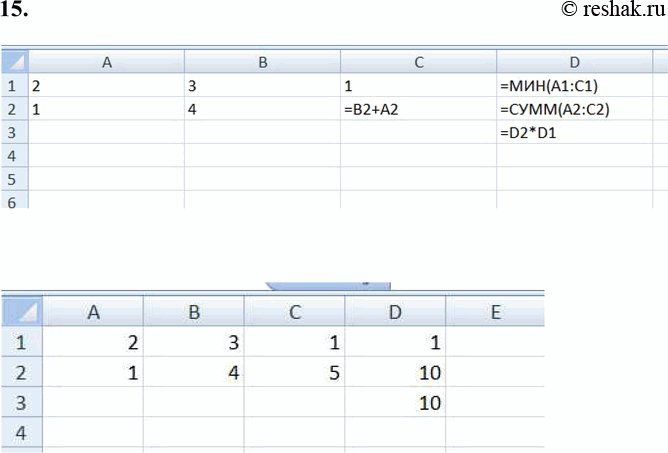Click lower sheet cell C2 with value 5
This screenshot has height=453, width=668.
pyautogui.click(x=294, y=372)
